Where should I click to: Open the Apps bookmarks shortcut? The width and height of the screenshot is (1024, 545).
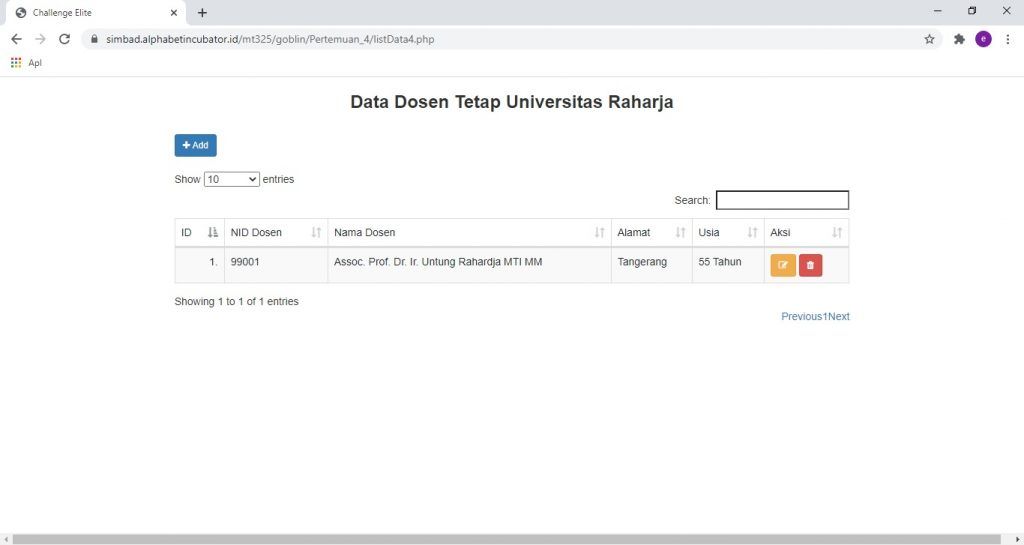[26, 62]
